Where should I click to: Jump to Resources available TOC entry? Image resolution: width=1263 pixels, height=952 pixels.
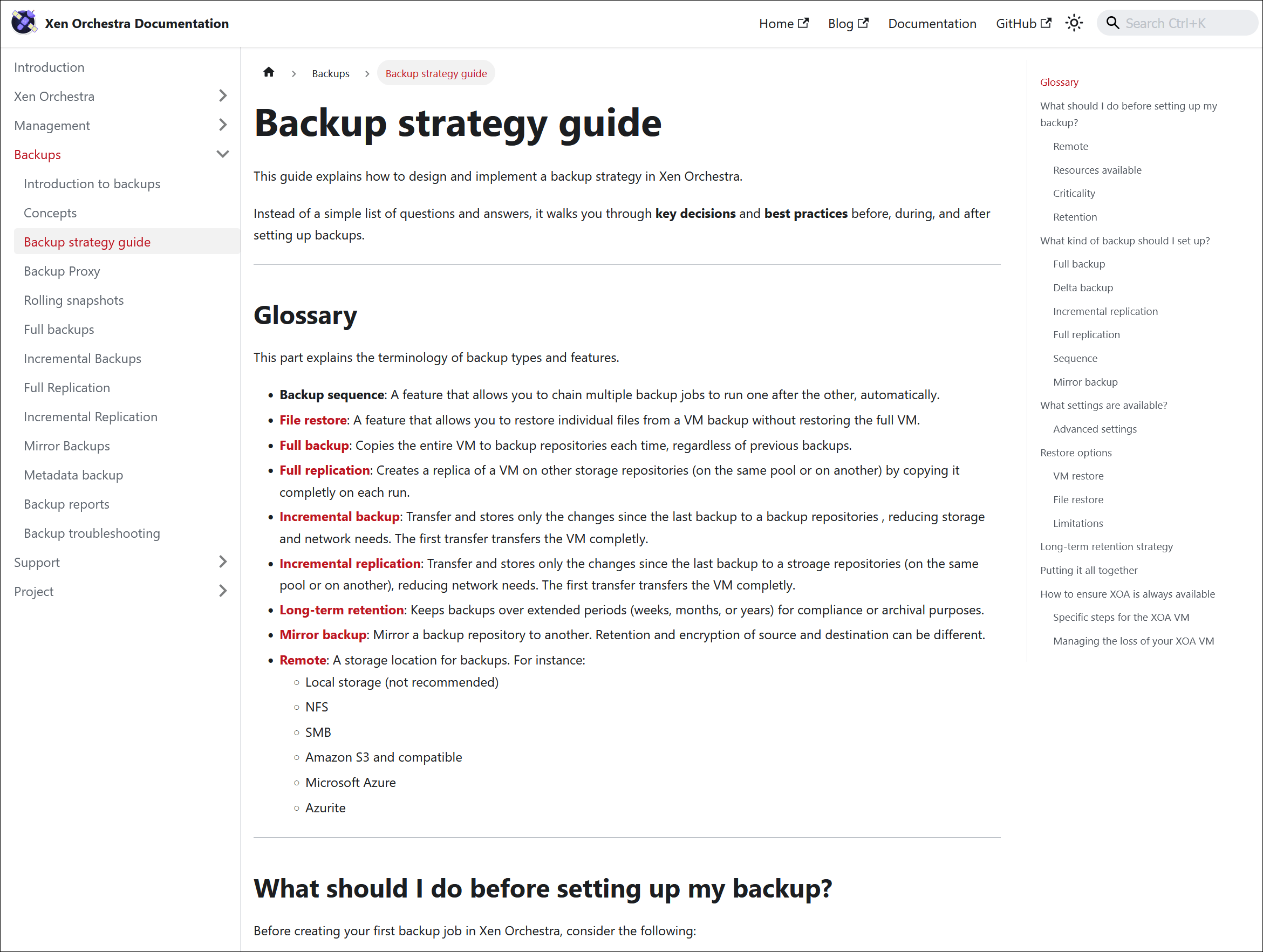pos(1097,170)
